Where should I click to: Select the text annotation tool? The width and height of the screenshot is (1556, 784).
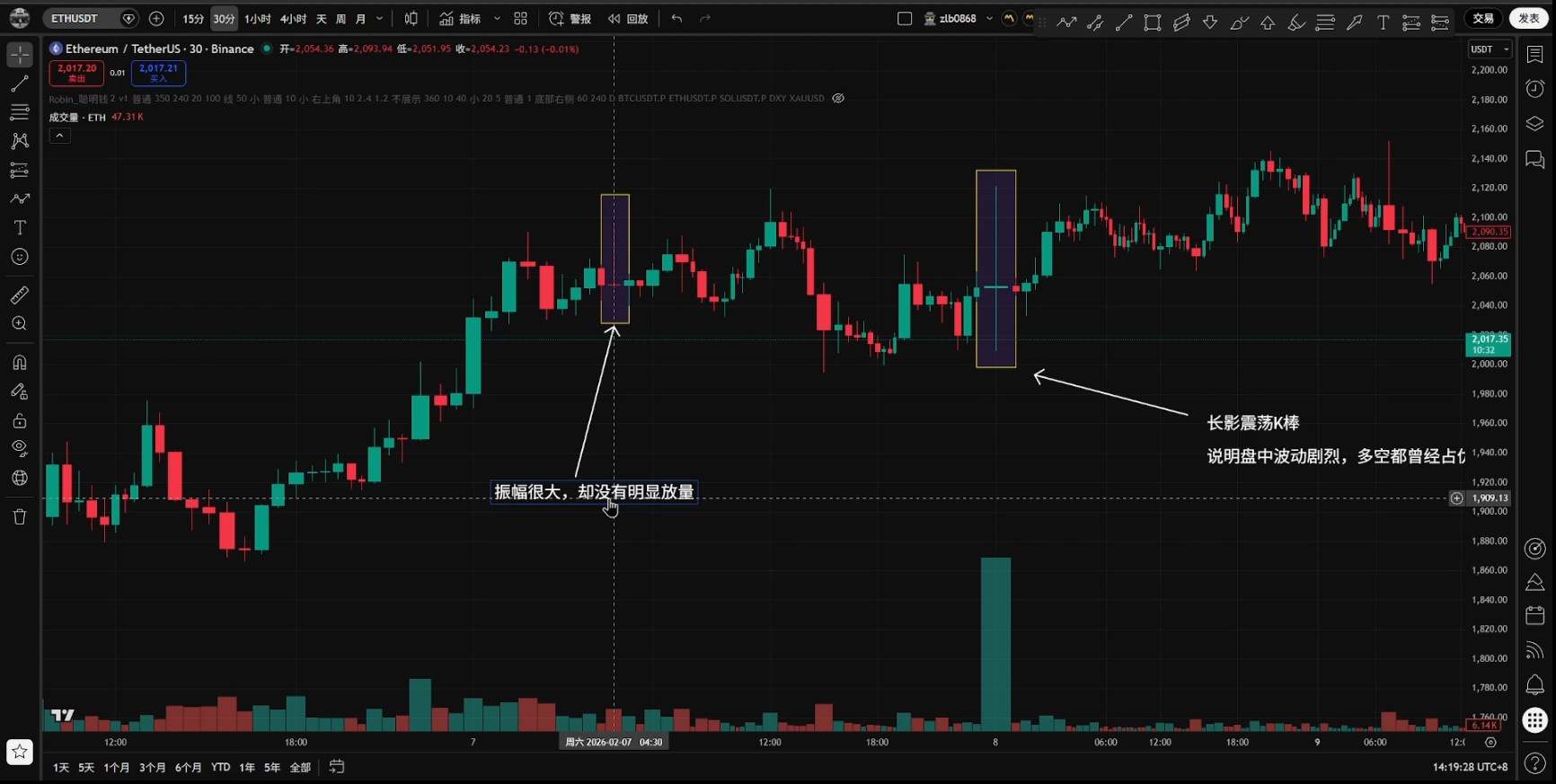click(20, 228)
